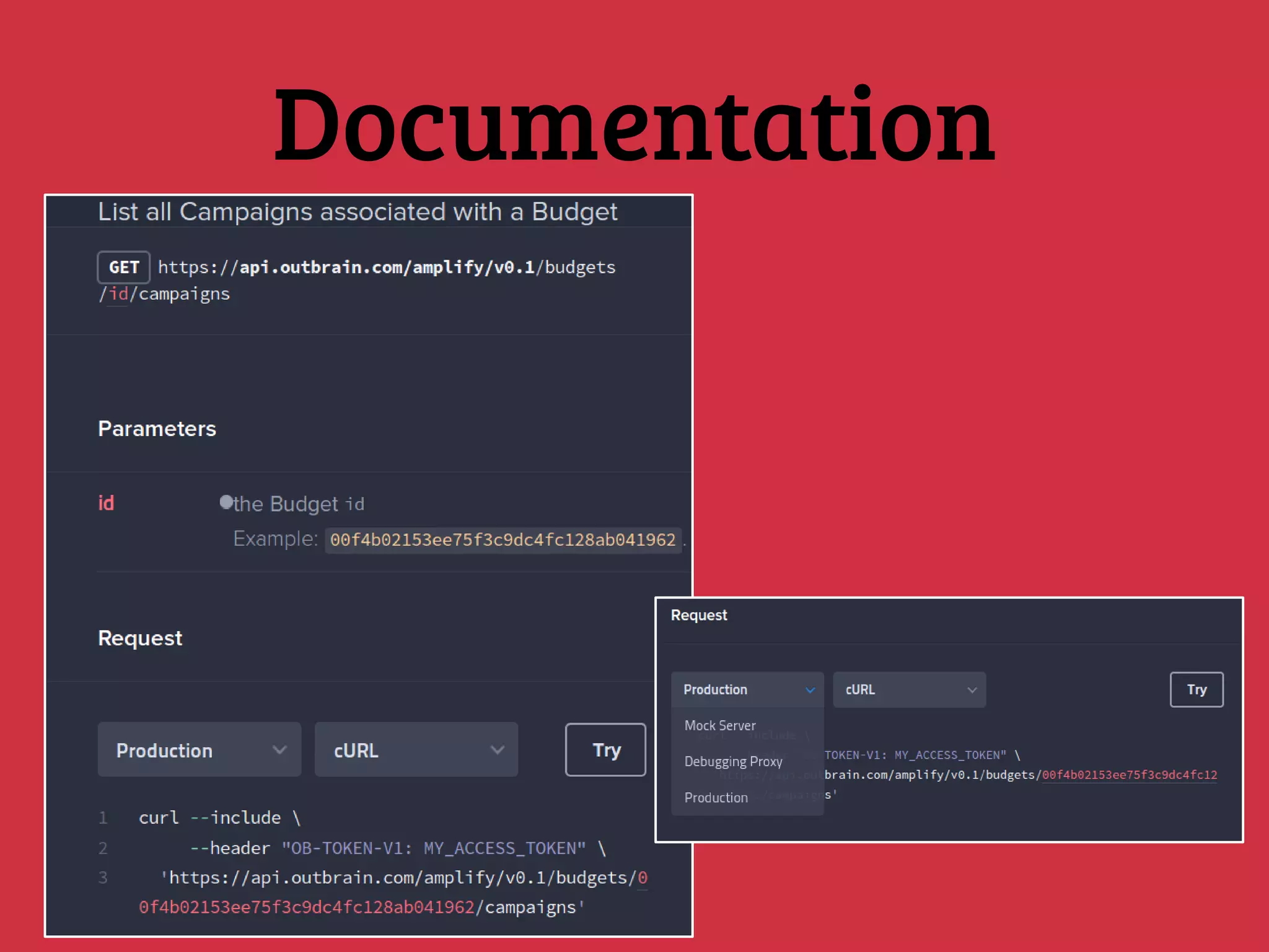This screenshot has height=952, width=1269.
Task: Open the Production dropdown in large panel
Action: click(200, 749)
